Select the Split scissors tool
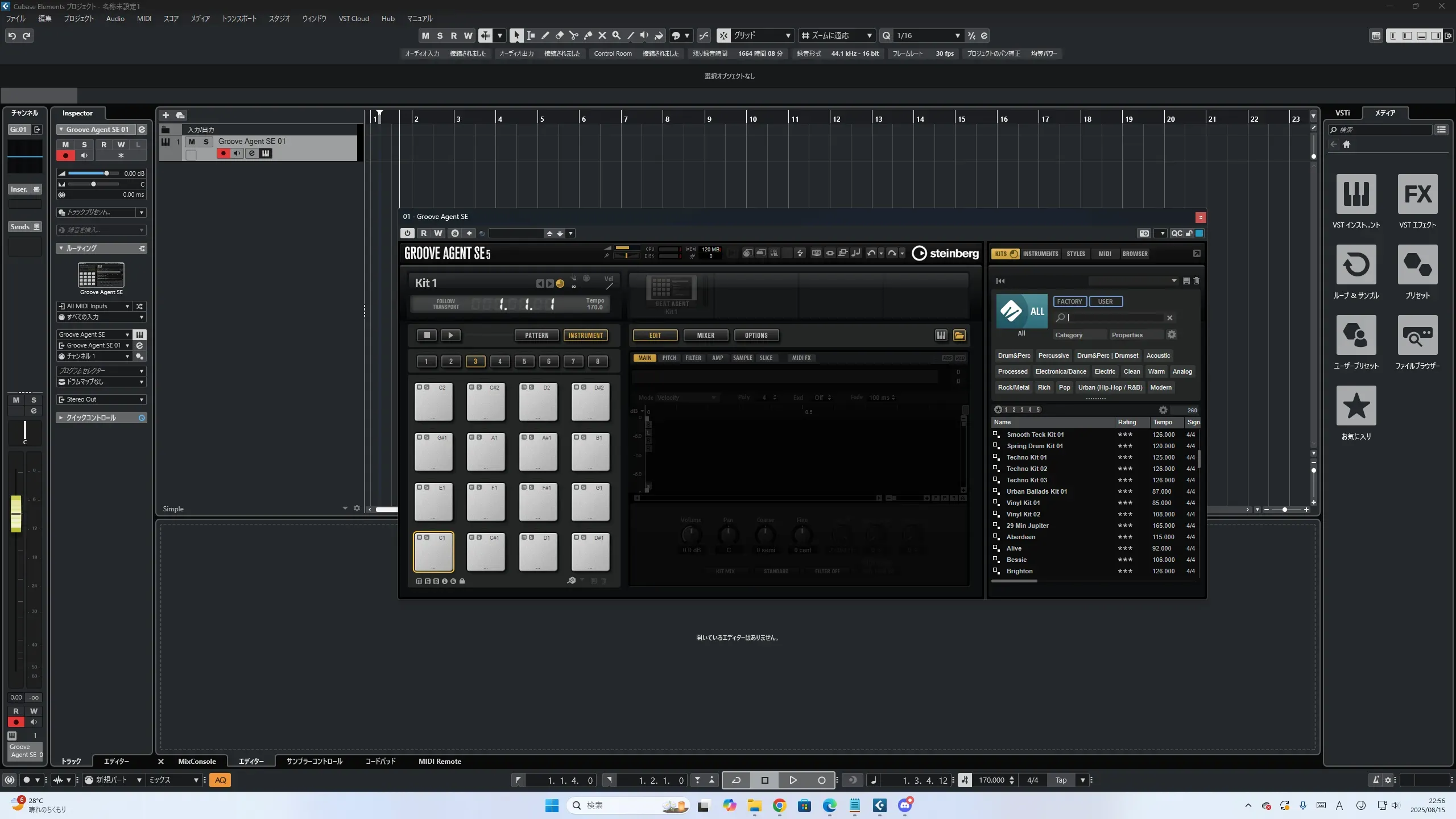 573,35
